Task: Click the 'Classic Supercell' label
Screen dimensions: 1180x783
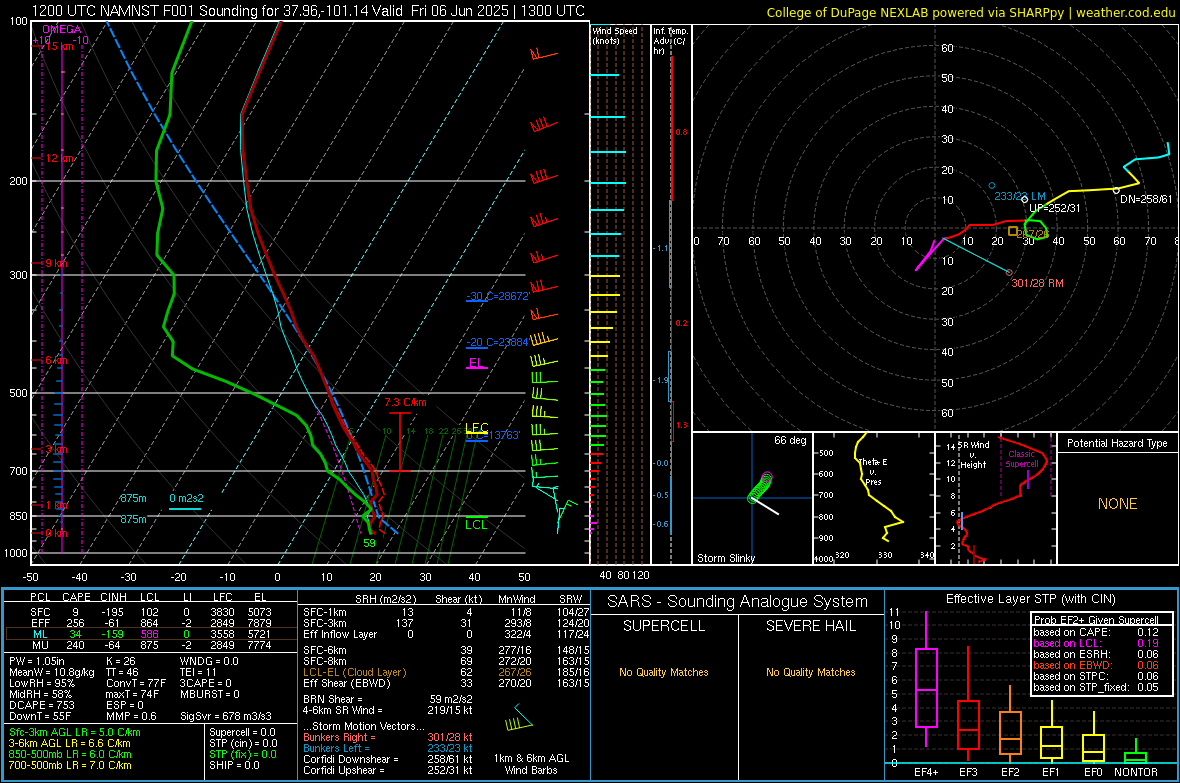Action: point(1021,459)
